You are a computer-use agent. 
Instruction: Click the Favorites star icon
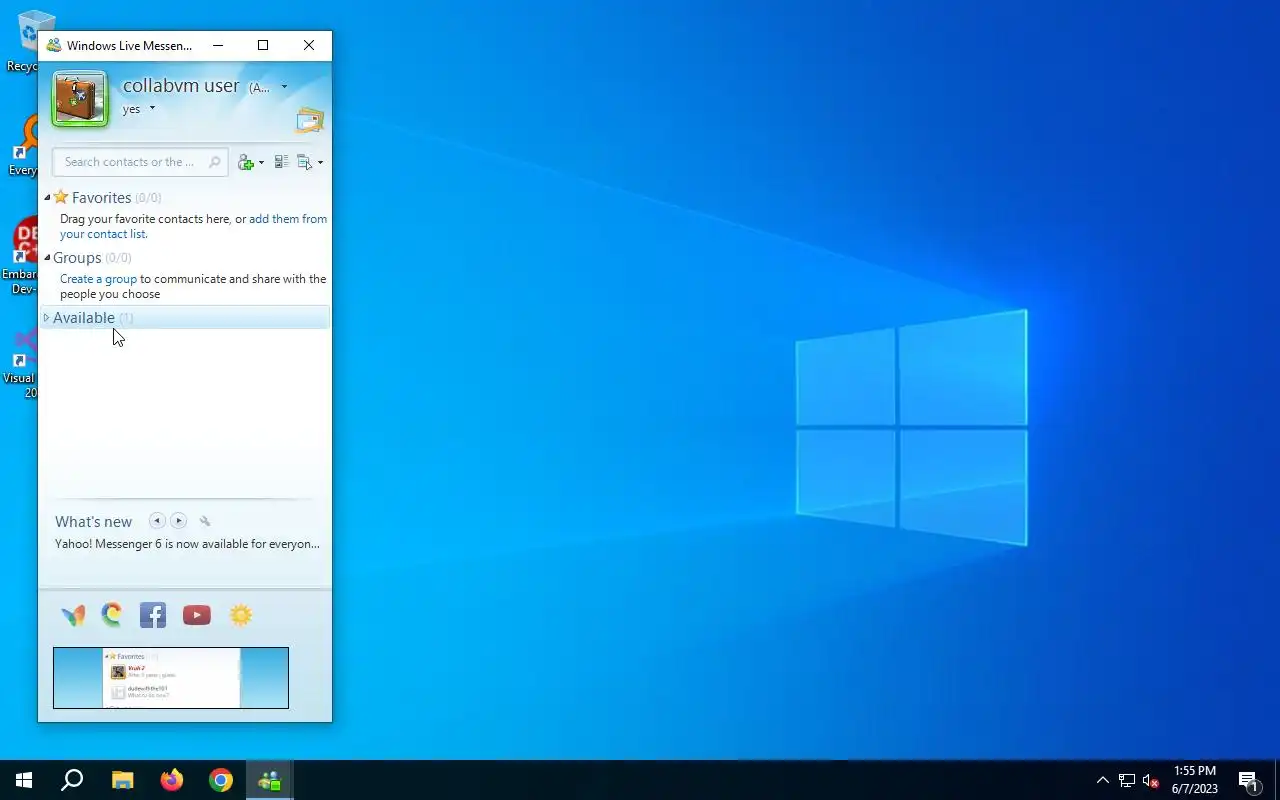pyautogui.click(x=61, y=197)
